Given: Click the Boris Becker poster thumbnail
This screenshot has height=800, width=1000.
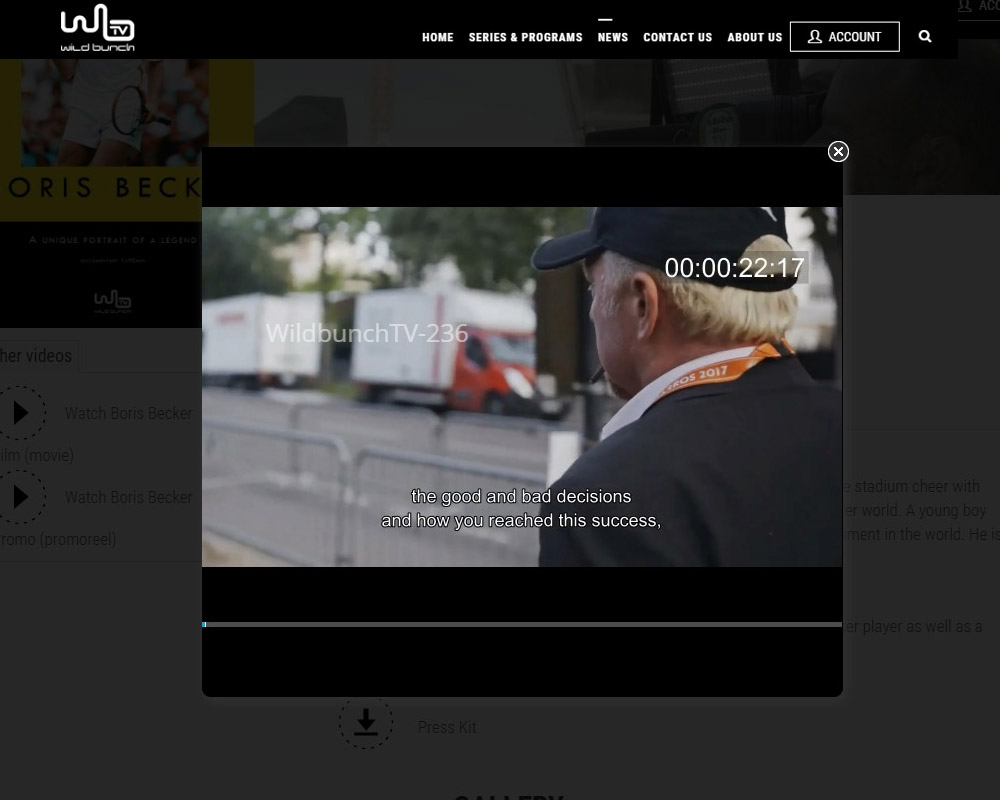Looking at the screenshot, I should [101, 193].
